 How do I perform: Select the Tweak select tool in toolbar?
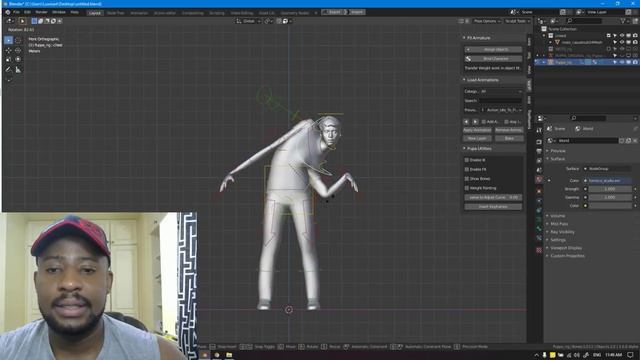tap(8, 40)
